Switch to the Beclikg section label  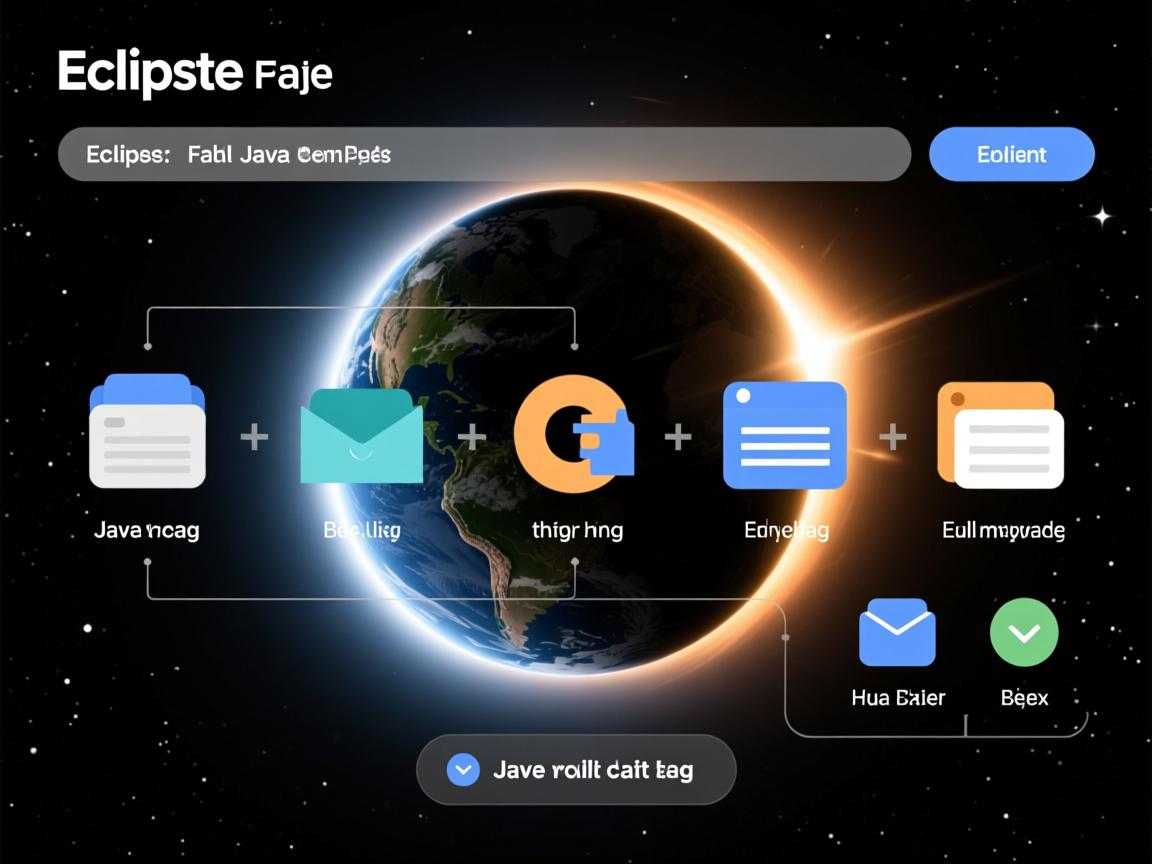click(362, 529)
